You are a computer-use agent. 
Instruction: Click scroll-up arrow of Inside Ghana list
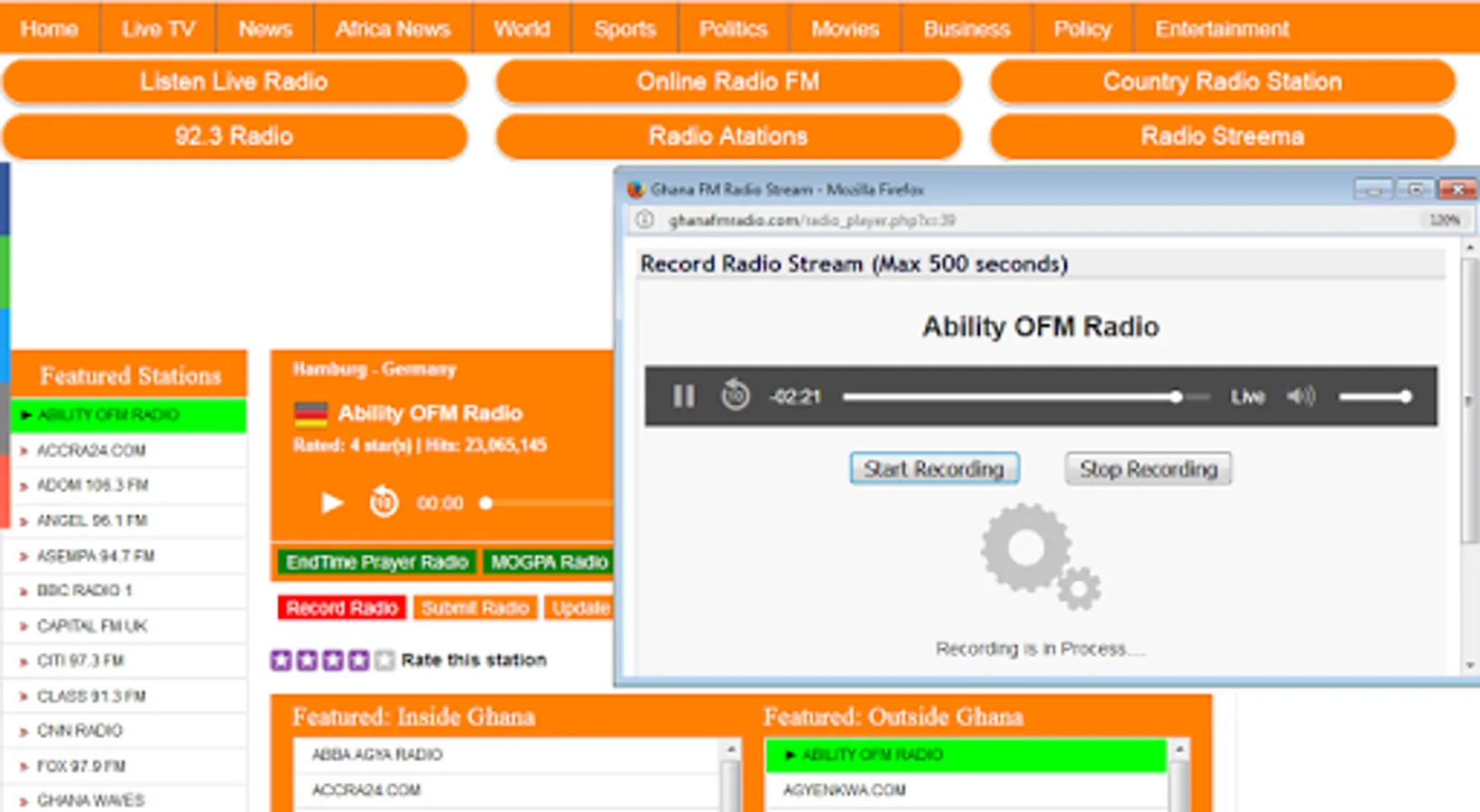[x=731, y=750]
